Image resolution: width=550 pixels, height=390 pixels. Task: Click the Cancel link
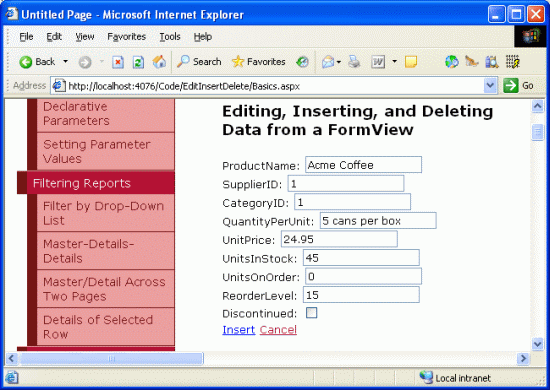click(x=278, y=330)
